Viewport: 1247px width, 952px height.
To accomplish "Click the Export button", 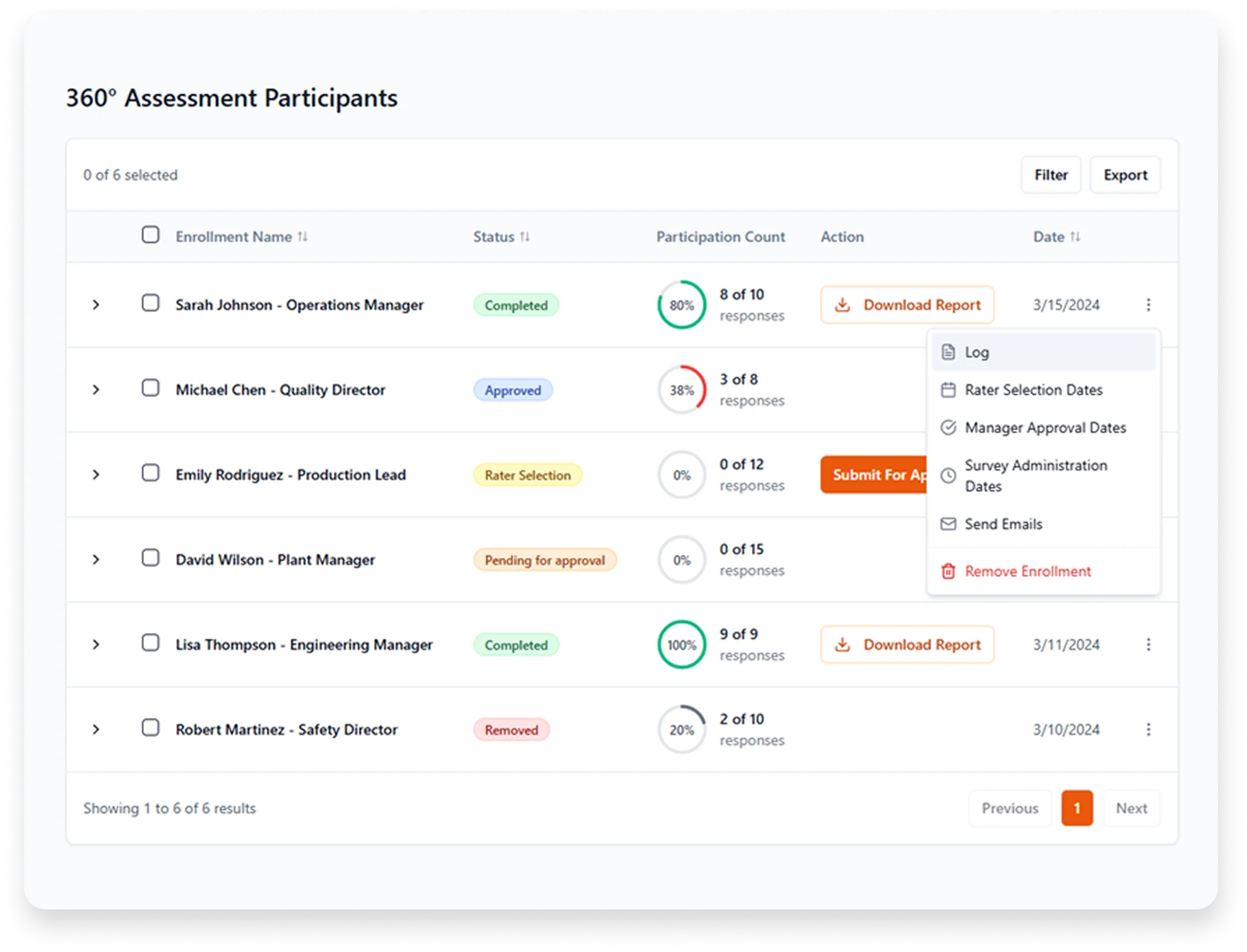I will pos(1125,175).
